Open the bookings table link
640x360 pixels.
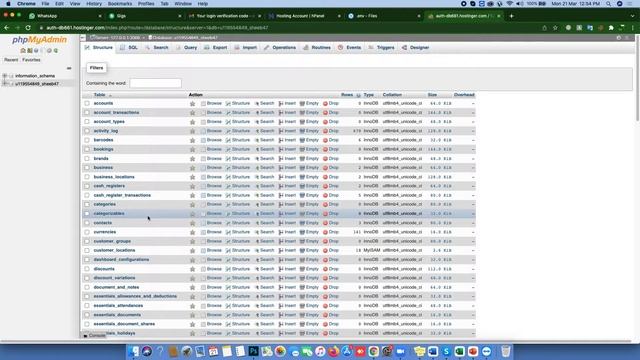[x=104, y=149]
